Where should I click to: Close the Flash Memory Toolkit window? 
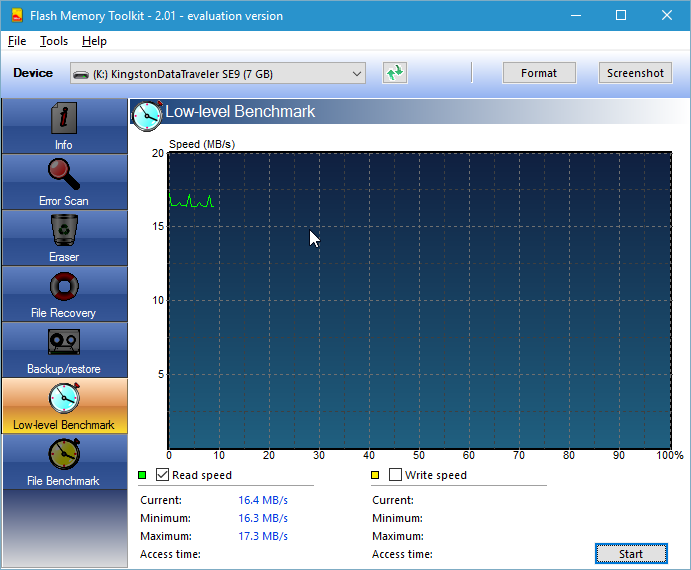tap(667, 15)
